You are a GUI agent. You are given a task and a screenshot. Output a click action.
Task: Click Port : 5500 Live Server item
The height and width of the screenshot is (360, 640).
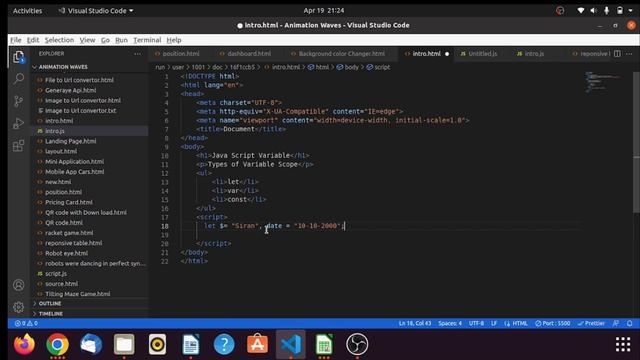click(x=553, y=323)
